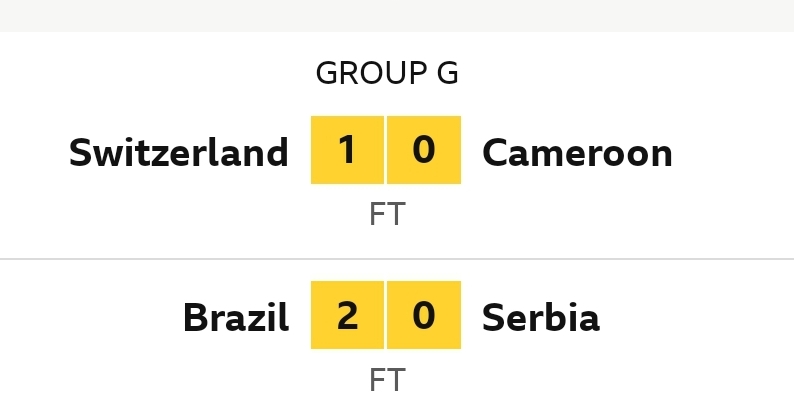
Task: Click the FT label under Brazil–Serbia
Action: 387,380
